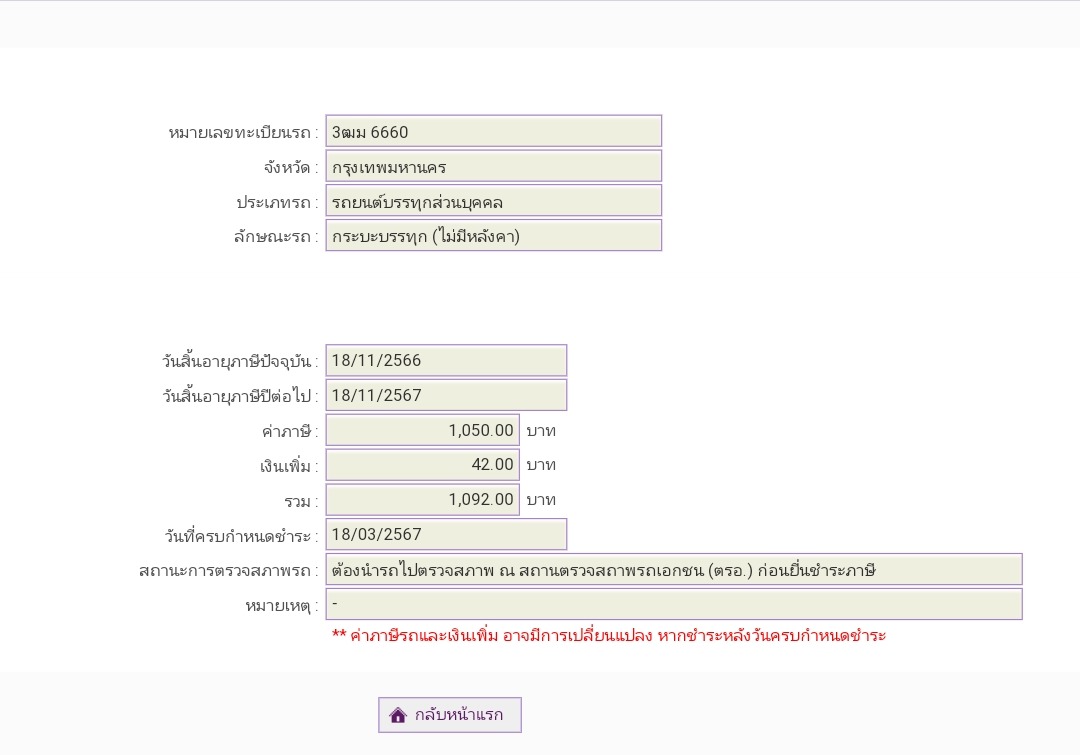Focus the สถานะการตรวจสภาพรถ status field
Viewport: 1080px width, 755px height.
point(673,570)
